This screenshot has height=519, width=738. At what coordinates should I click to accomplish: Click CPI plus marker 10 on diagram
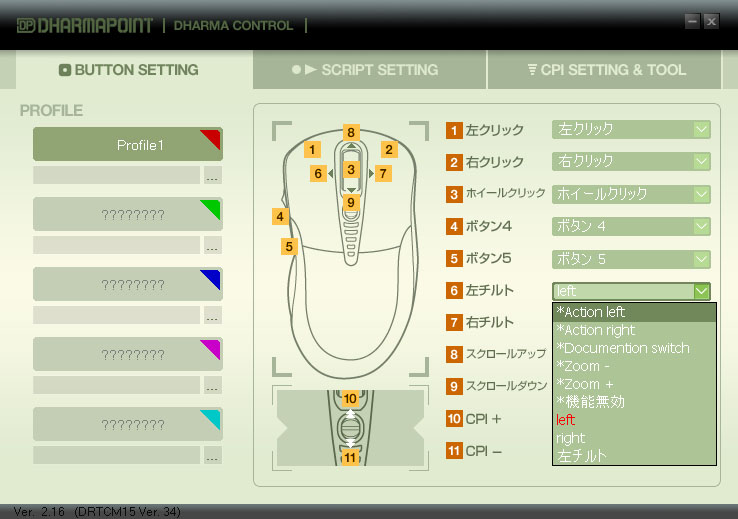[x=350, y=399]
